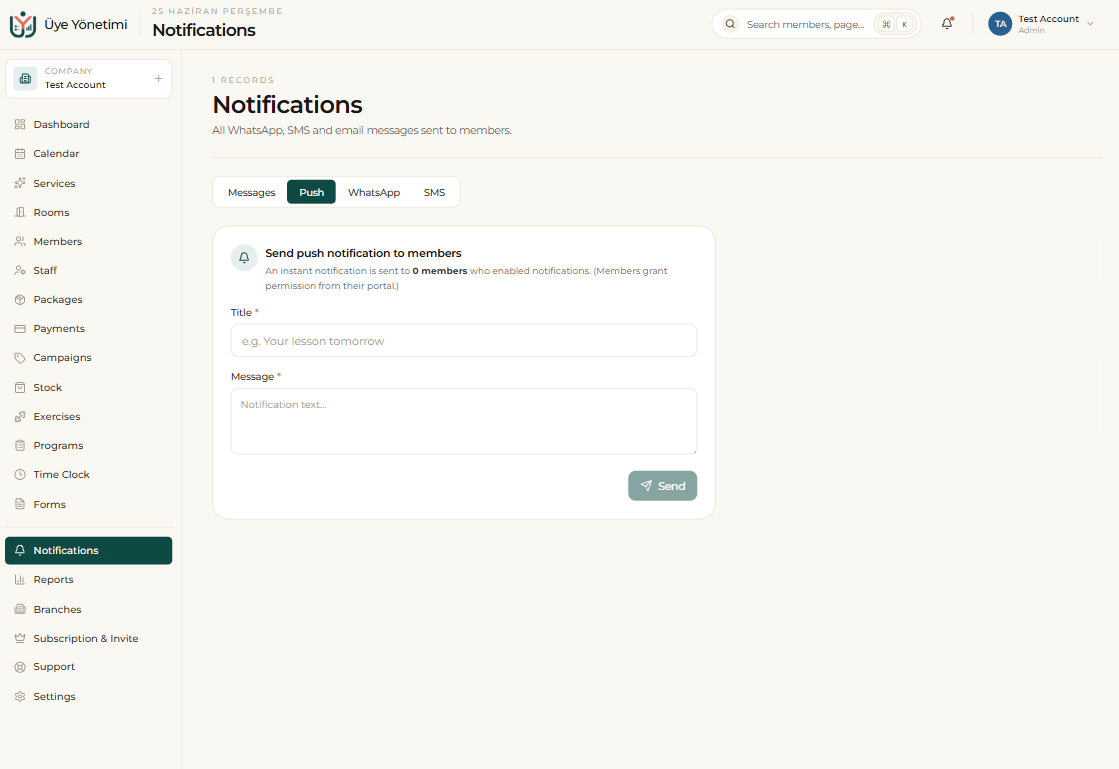Click the ⌘ K shortcut badge
Image resolution: width=1119 pixels, height=769 pixels.
(x=895, y=24)
